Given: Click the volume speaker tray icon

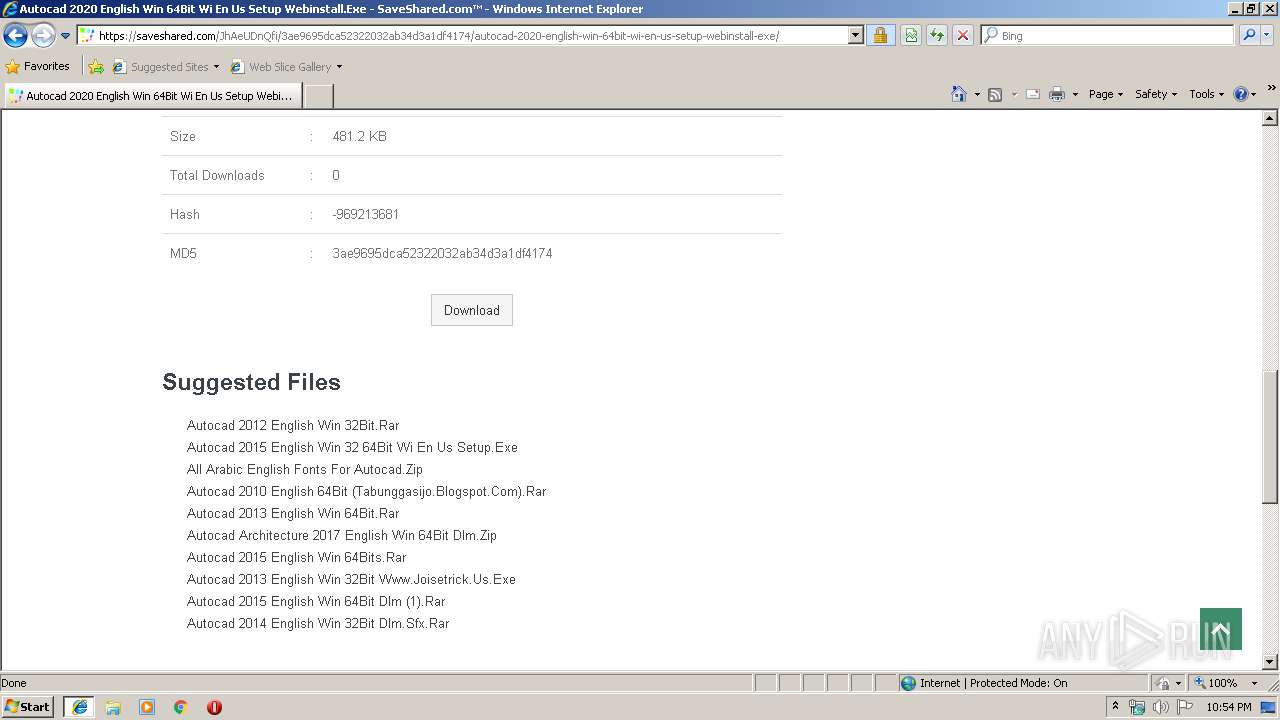Looking at the screenshot, I should (1161, 707).
